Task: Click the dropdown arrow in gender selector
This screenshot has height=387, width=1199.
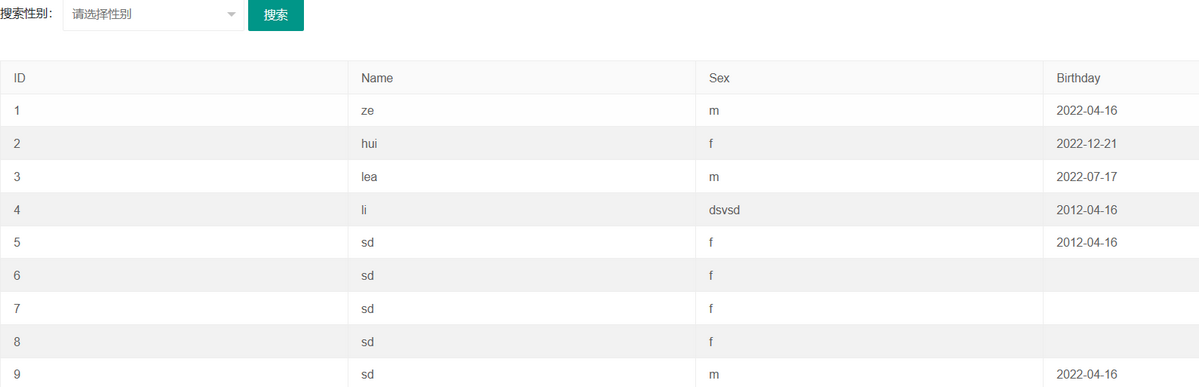Action: coord(231,15)
